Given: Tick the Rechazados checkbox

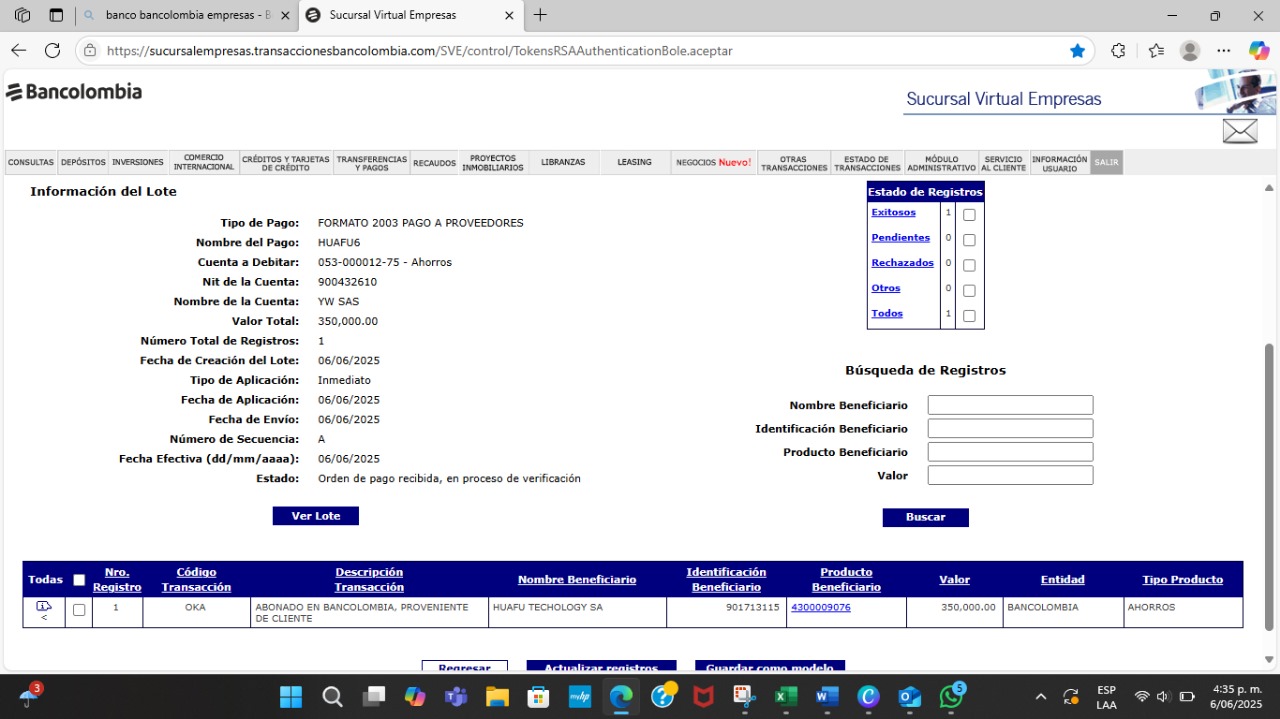Looking at the screenshot, I should point(969,265).
